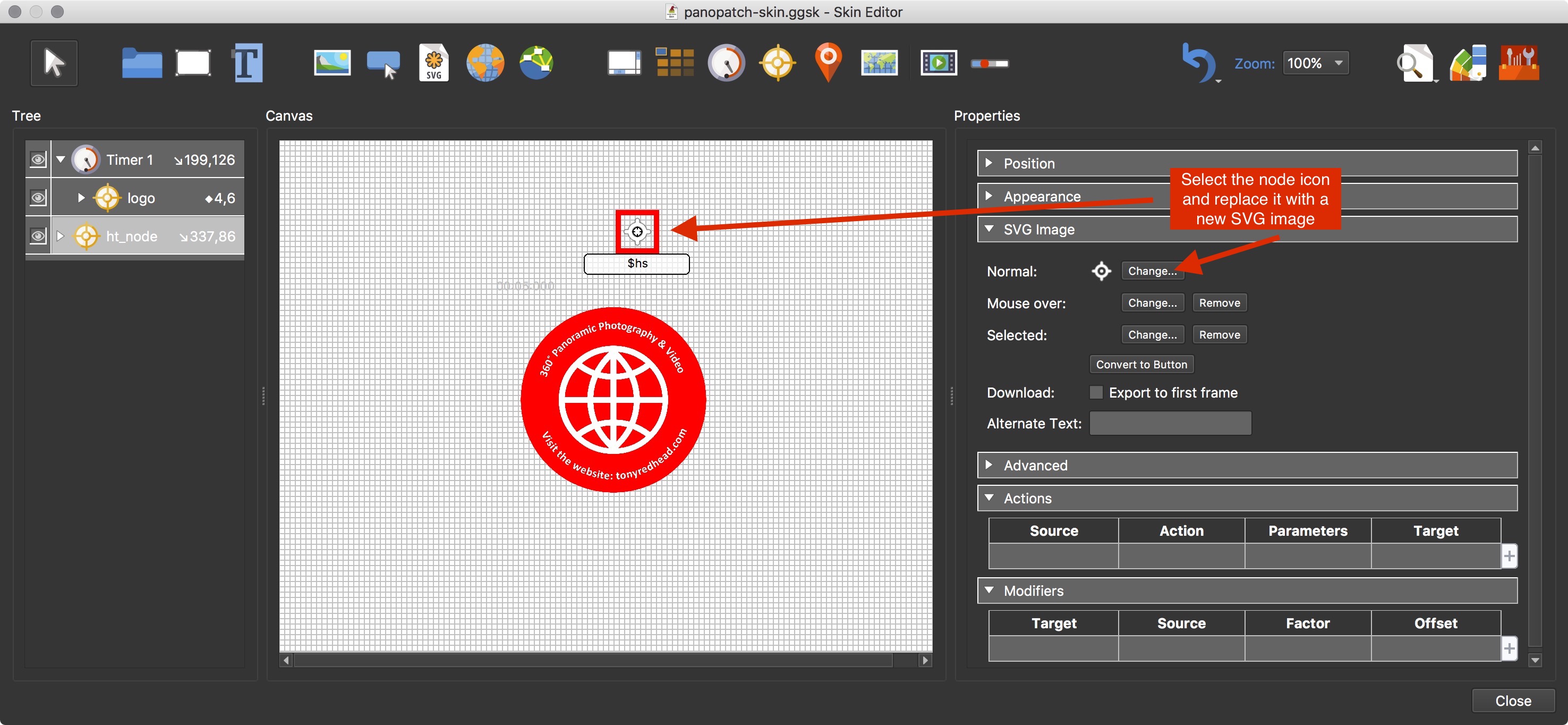Expand the Advanced properties section
Screen dimensions: 1568x725
coord(988,464)
